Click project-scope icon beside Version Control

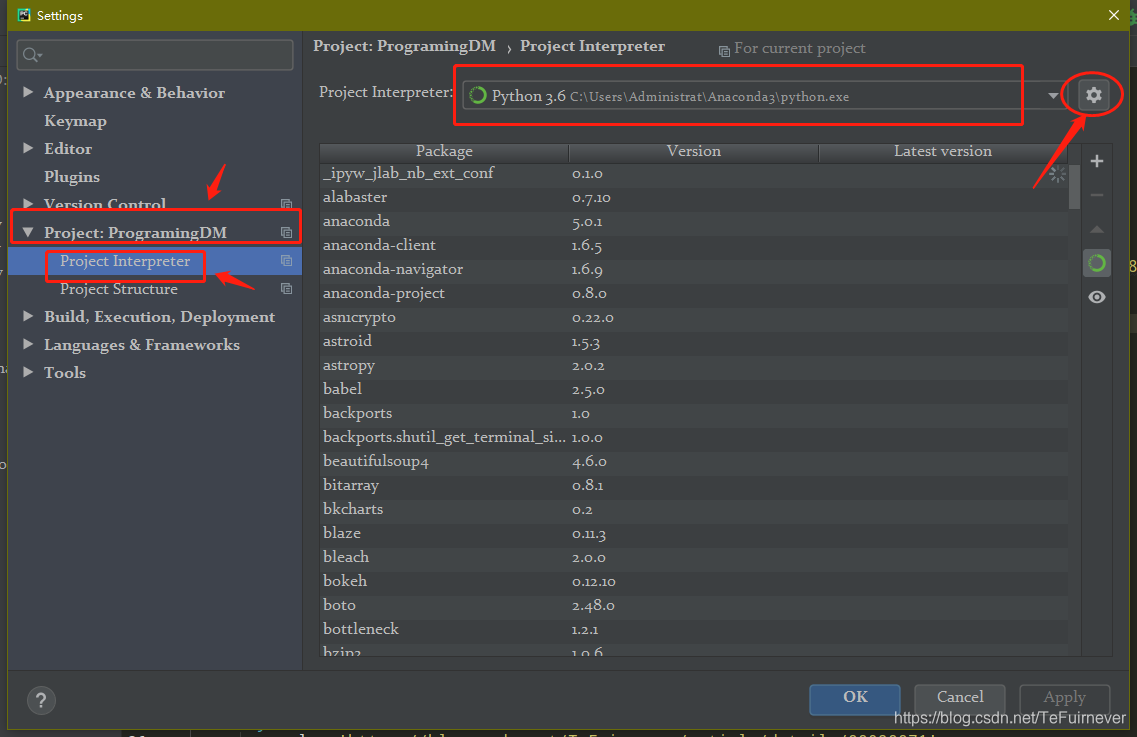pos(286,205)
